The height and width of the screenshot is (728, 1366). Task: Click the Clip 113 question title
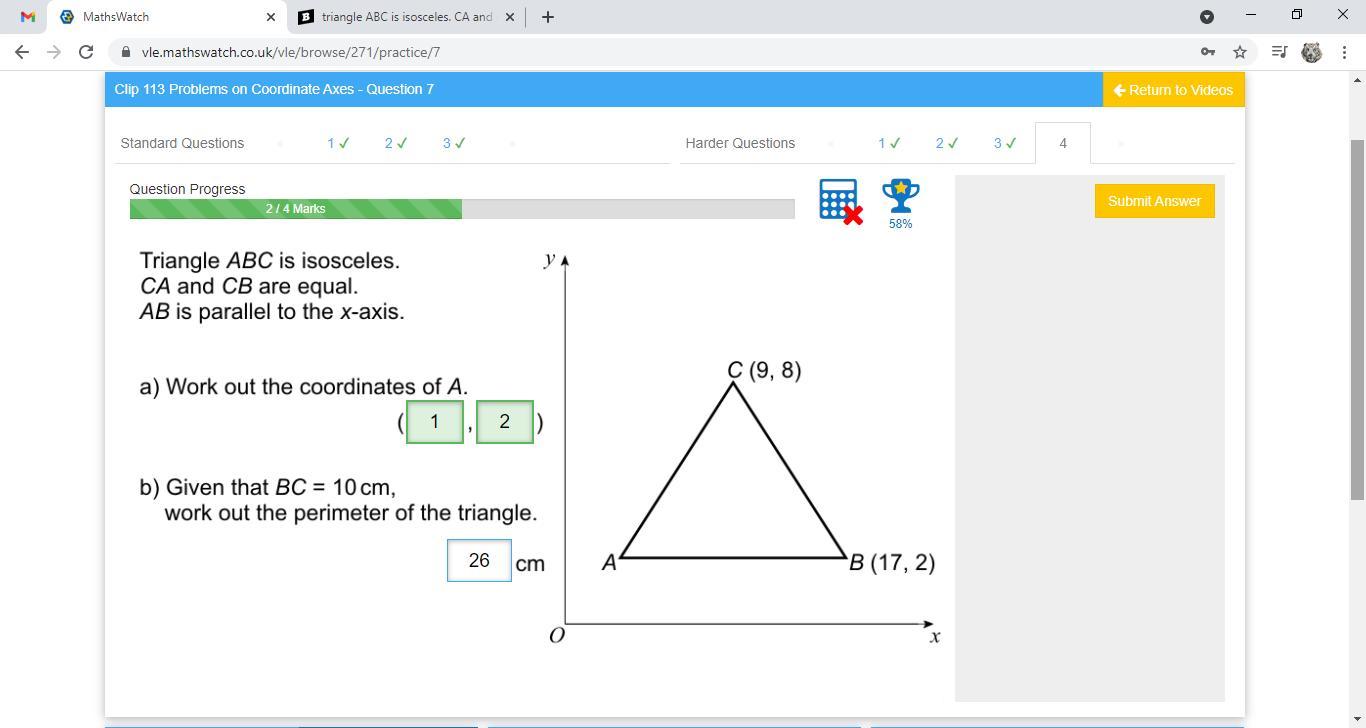tap(274, 89)
